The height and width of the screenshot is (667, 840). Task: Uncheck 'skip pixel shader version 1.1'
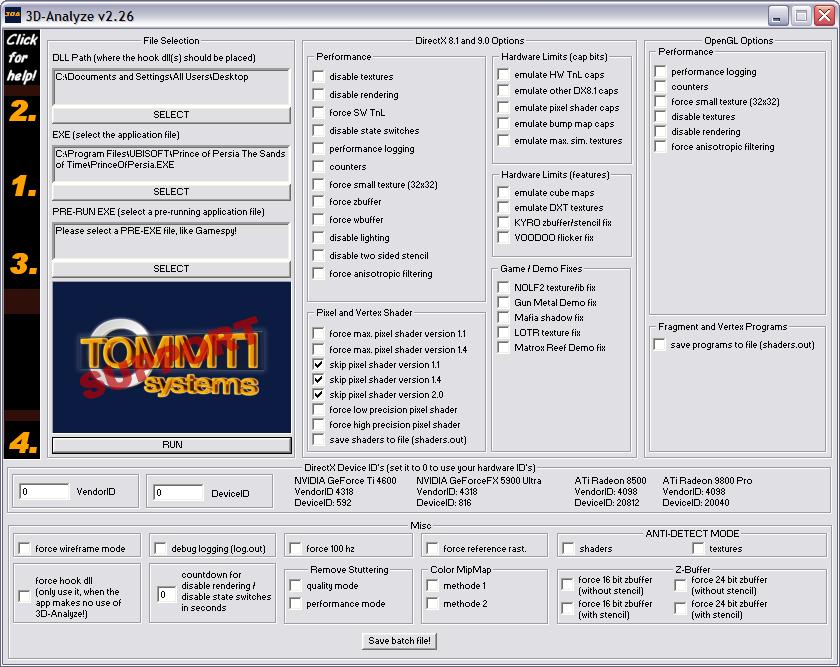(x=319, y=364)
